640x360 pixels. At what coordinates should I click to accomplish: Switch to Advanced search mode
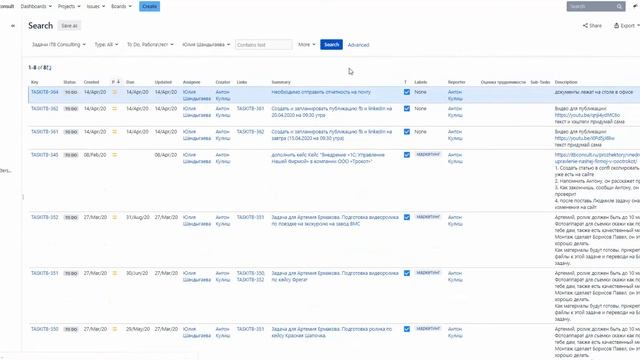tap(358, 45)
